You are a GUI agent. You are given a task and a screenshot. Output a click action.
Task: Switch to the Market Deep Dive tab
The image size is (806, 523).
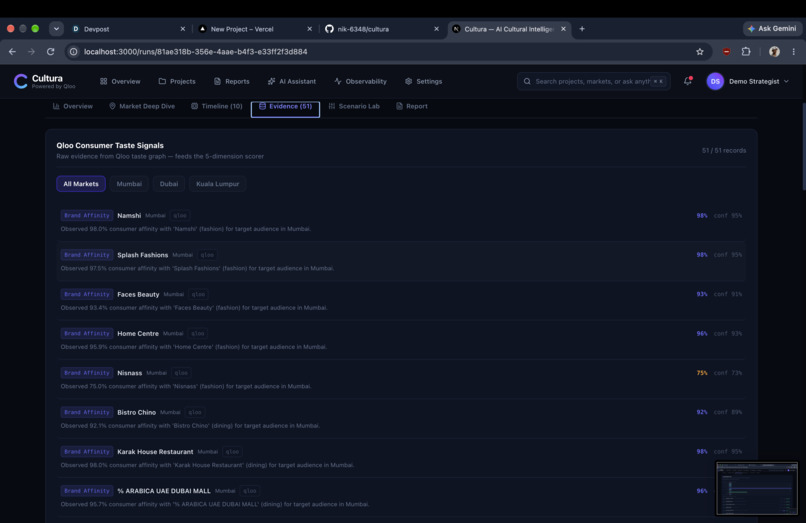pos(142,106)
